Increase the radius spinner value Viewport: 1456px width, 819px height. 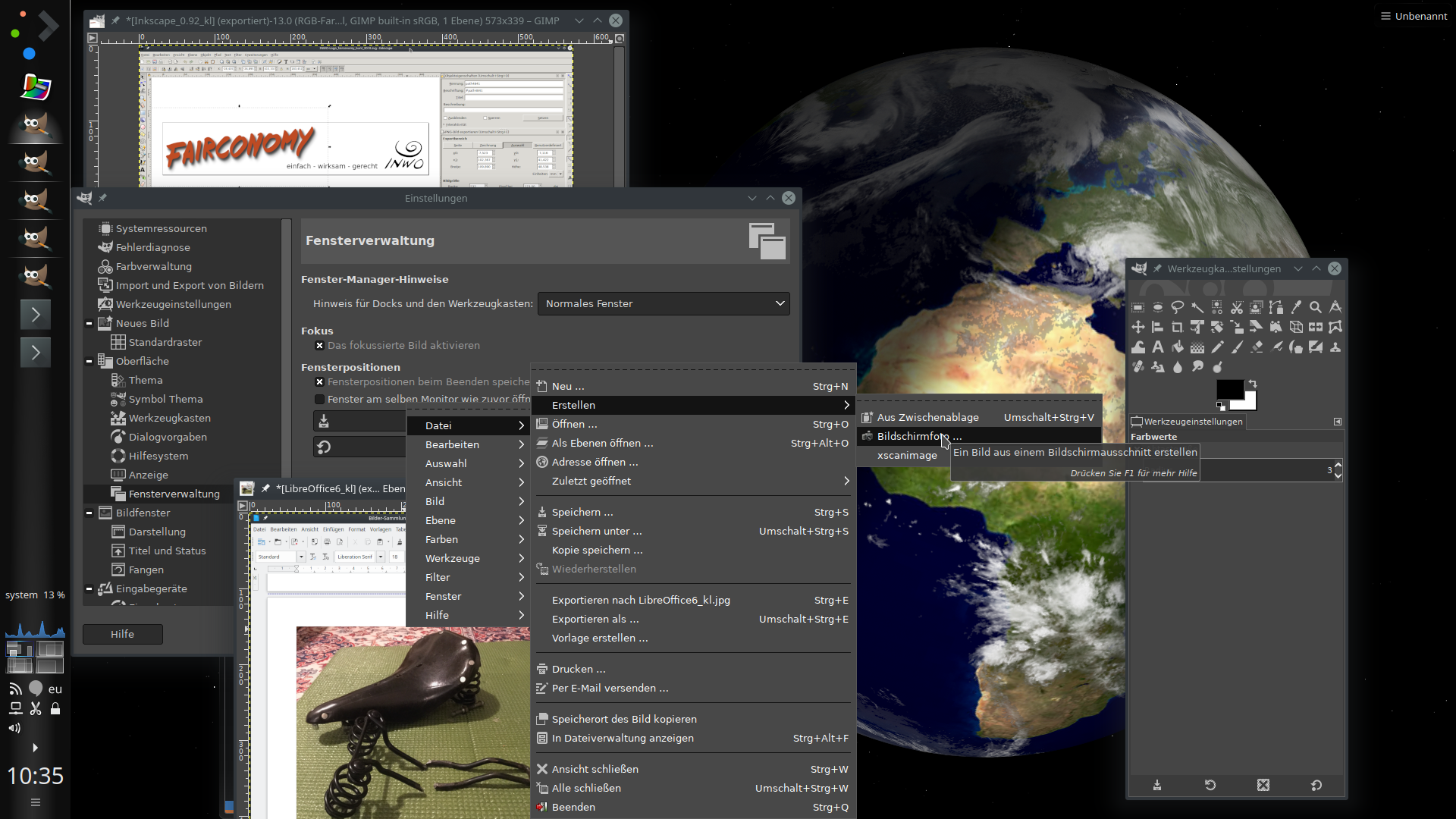[1338, 466]
